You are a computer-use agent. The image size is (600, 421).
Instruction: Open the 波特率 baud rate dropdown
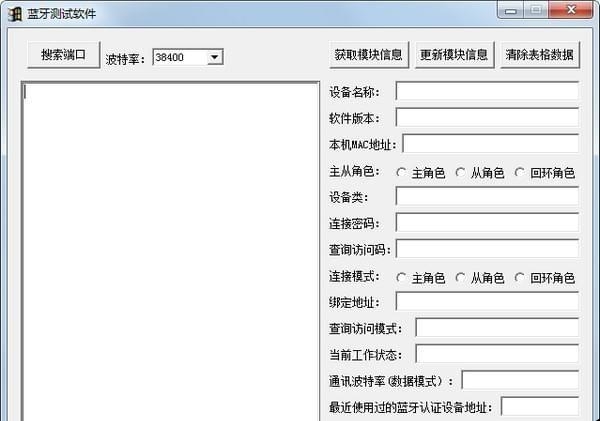point(215,57)
